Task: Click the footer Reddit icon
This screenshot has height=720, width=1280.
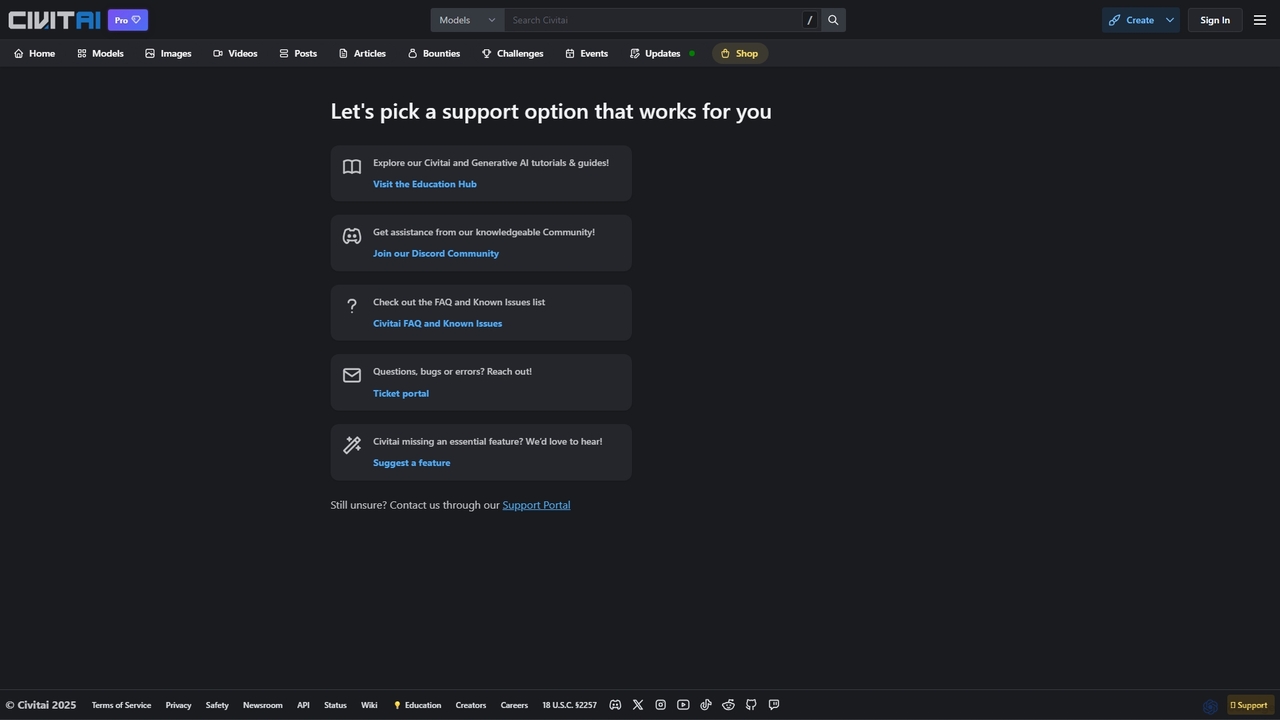Action: (x=728, y=705)
